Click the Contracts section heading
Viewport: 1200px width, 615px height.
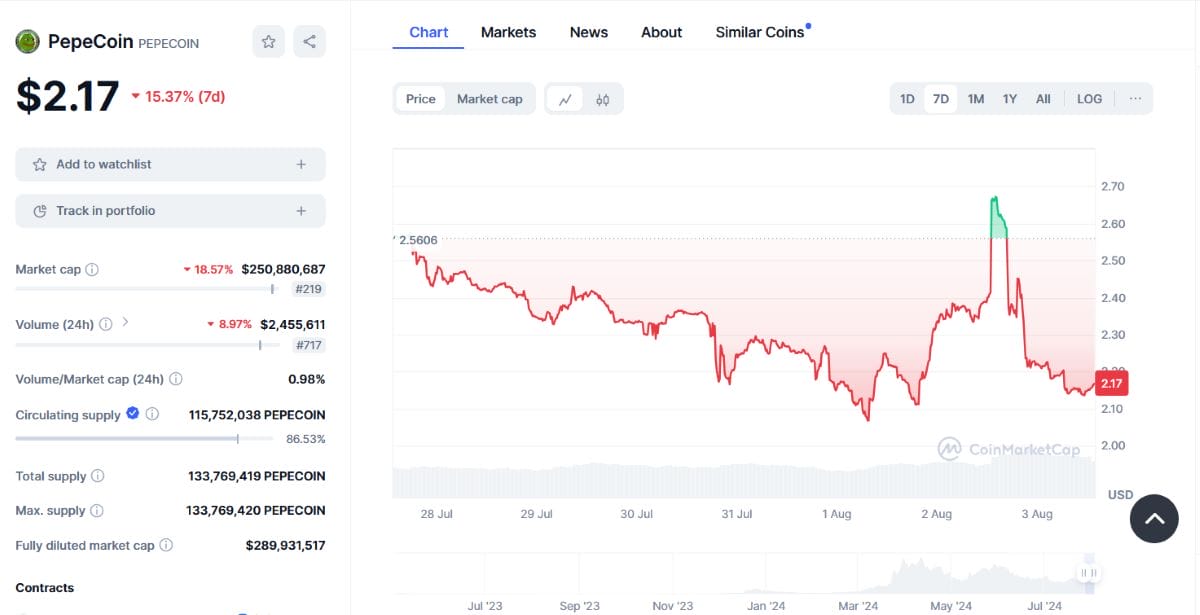pyautogui.click(x=45, y=587)
